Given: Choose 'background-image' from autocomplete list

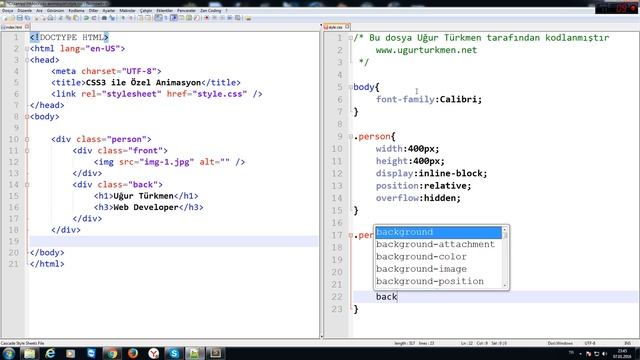Looking at the screenshot, I should [438, 269].
